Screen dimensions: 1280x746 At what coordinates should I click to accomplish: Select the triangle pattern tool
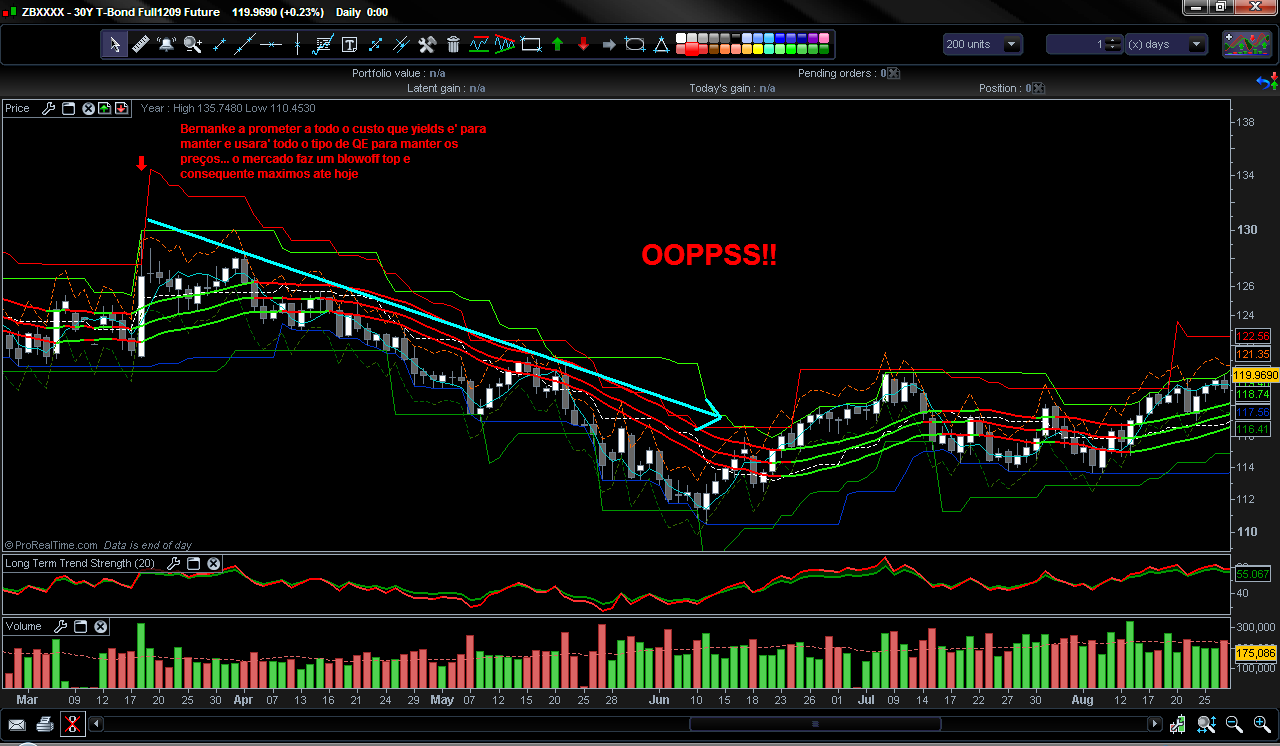coord(505,44)
